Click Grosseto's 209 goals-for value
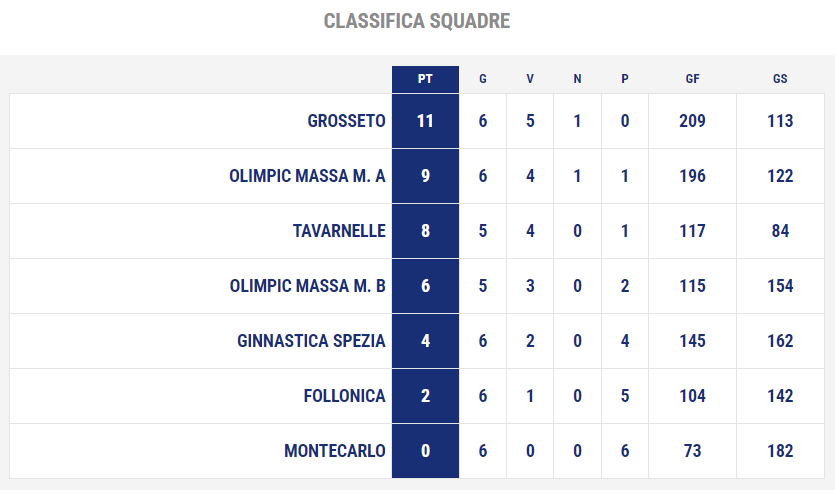 tap(692, 121)
